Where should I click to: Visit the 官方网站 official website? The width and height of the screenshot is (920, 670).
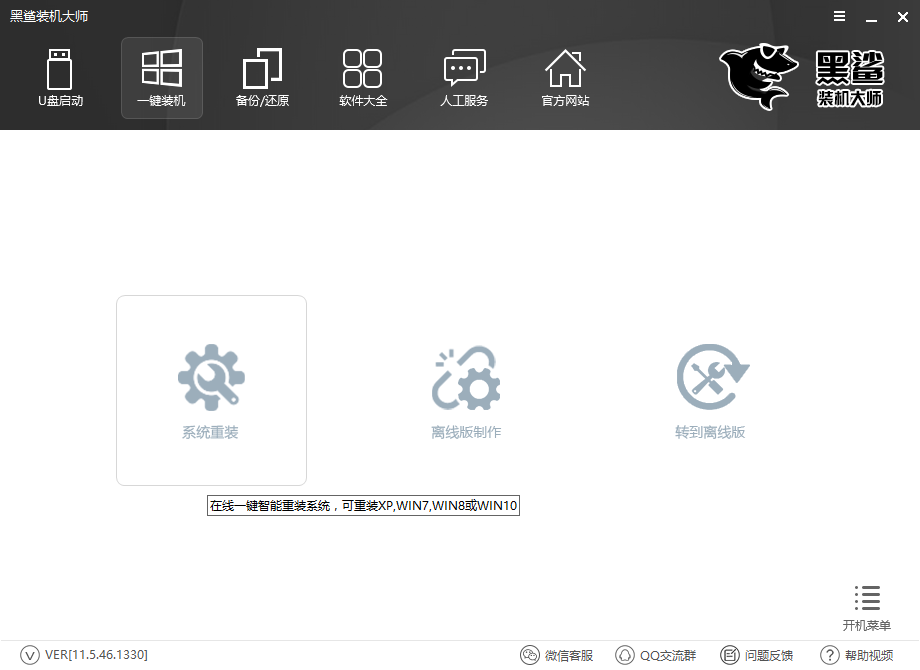[565, 78]
